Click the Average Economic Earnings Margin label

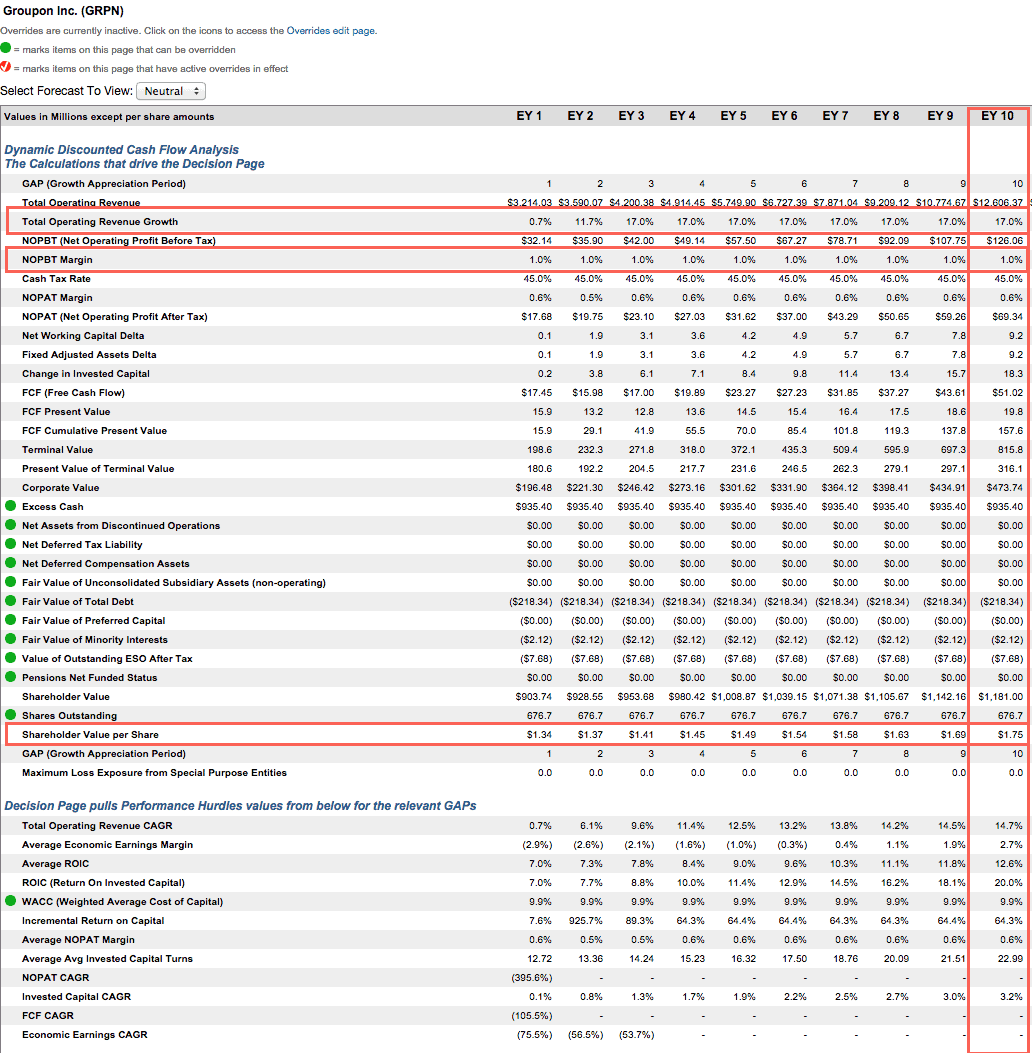107,845
